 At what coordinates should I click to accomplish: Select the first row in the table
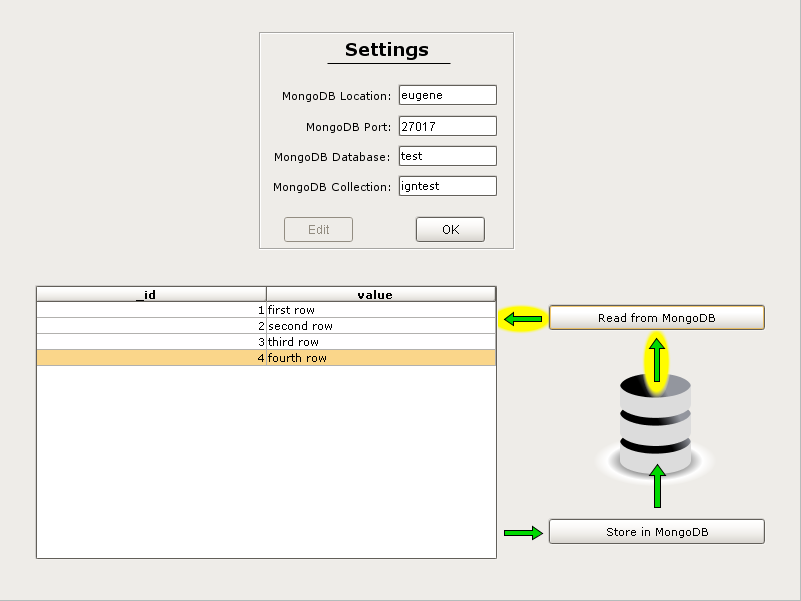pos(265,310)
